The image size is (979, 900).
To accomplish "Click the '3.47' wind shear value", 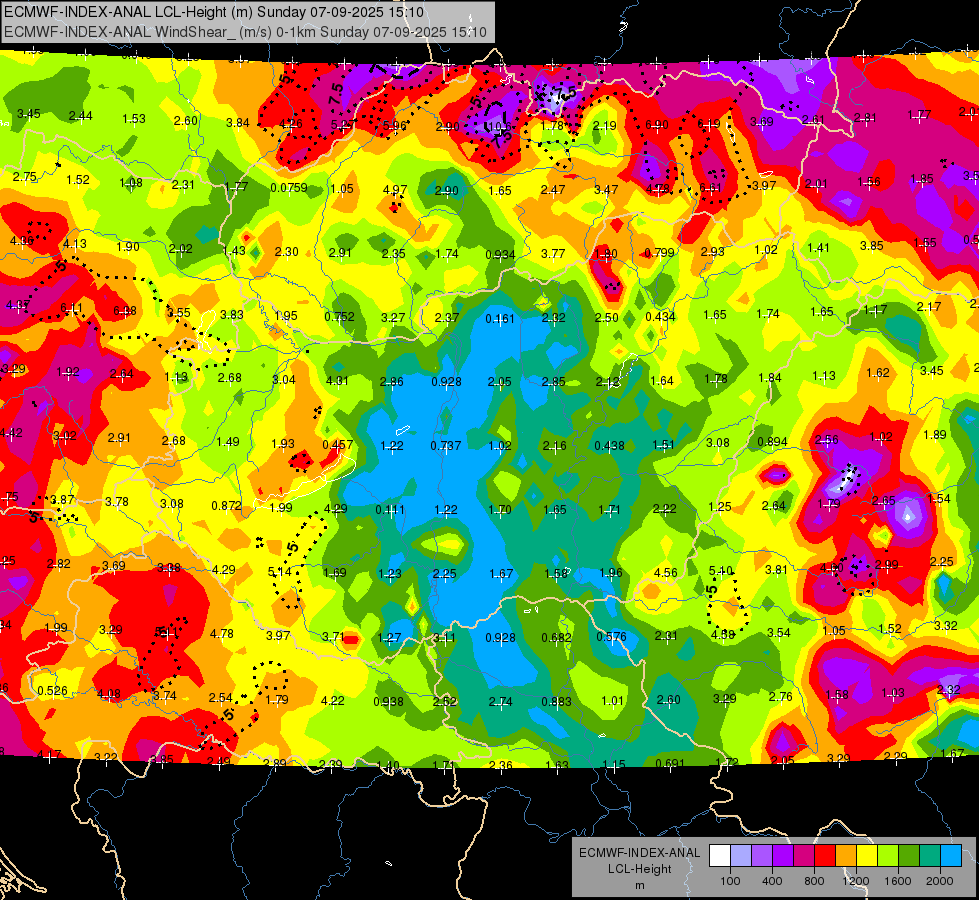I will (606, 189).
